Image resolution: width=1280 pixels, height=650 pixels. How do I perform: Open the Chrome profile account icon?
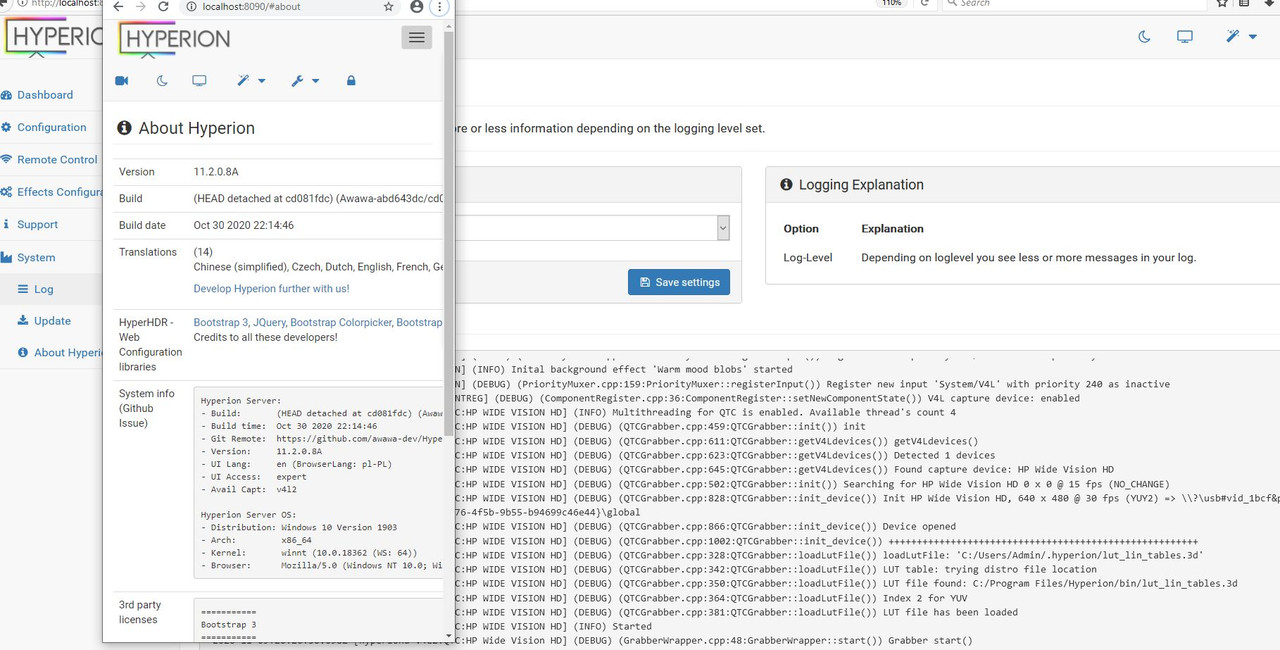click(416, 7)
